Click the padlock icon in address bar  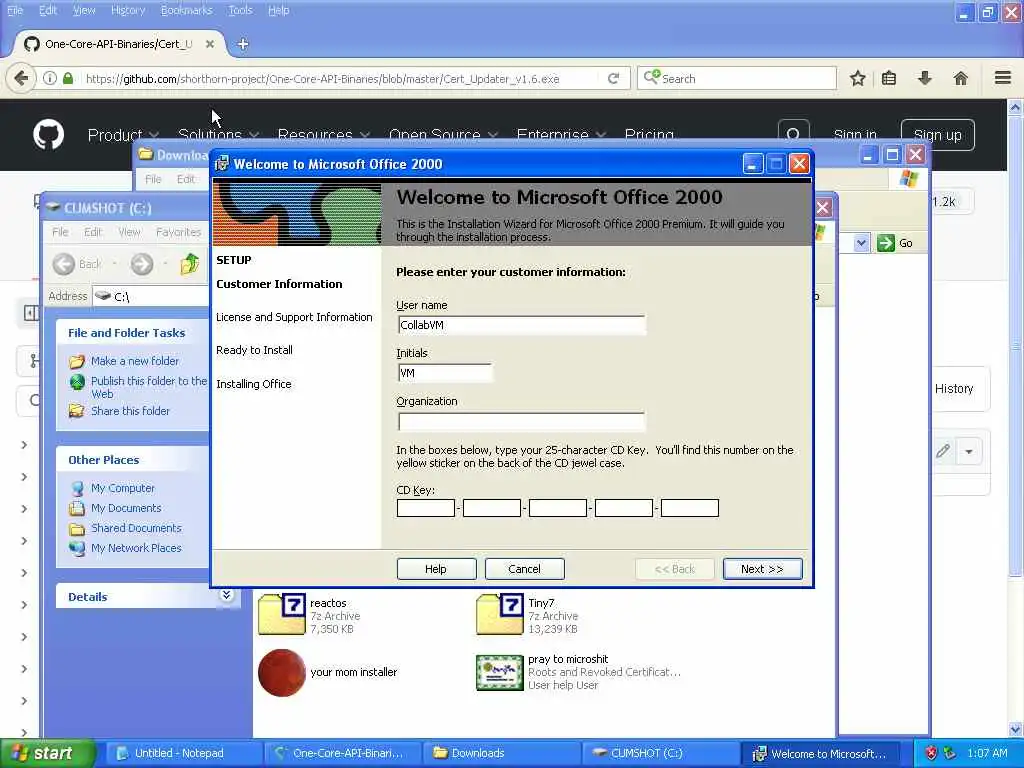tap(68, 78)
